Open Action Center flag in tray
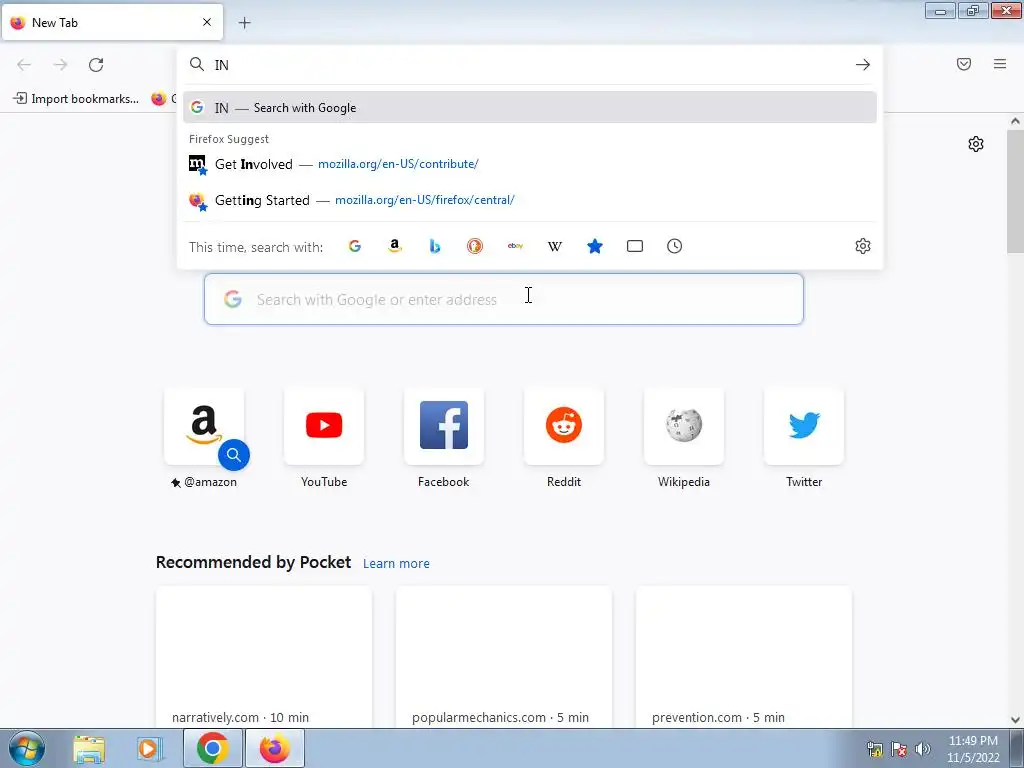The height and width of the screenshot is (768, 1024). click(x=899, y=749)
